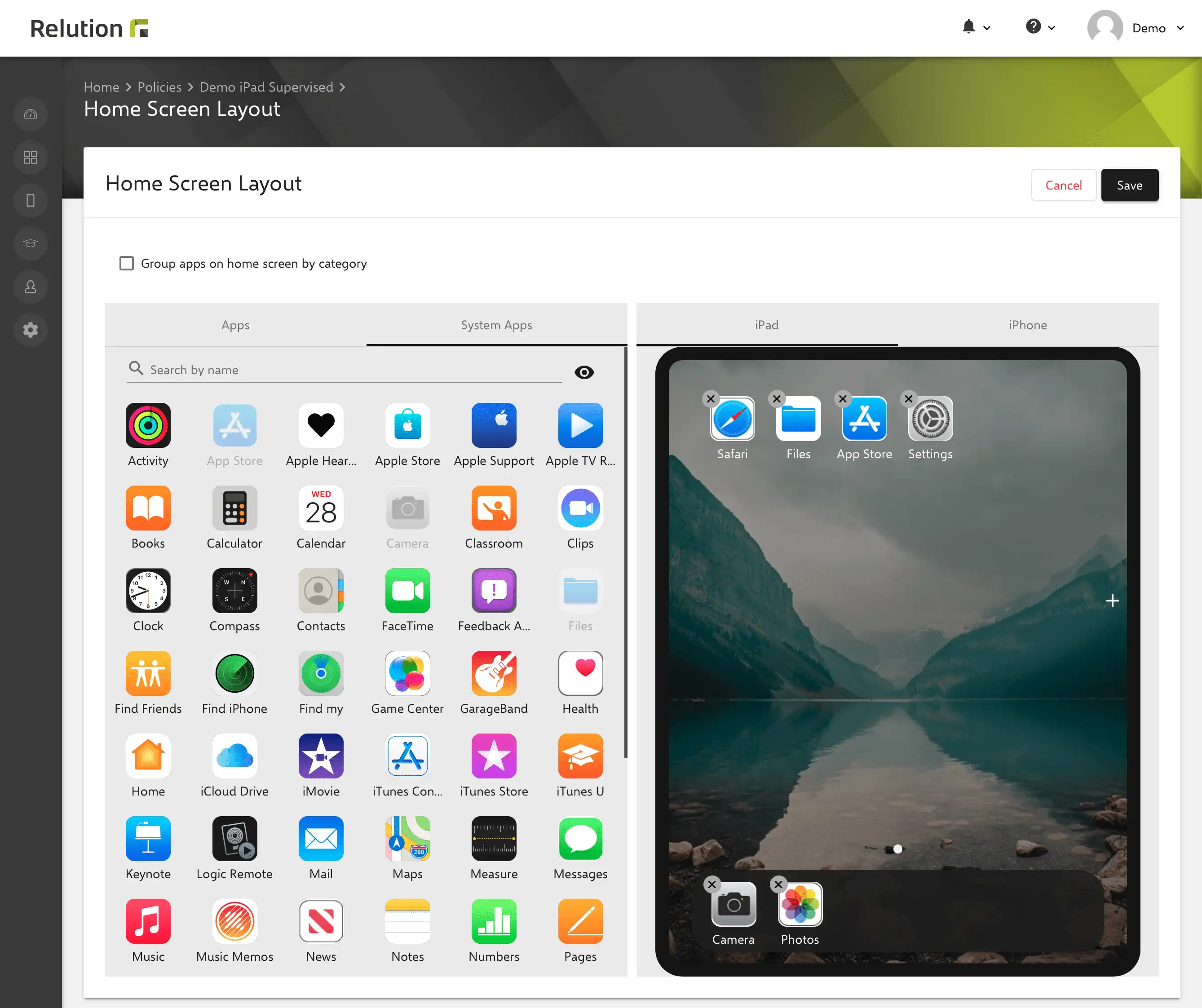1202x1008 pixels.
Task: Select the Activity app icon
Action: coord(148,425)
